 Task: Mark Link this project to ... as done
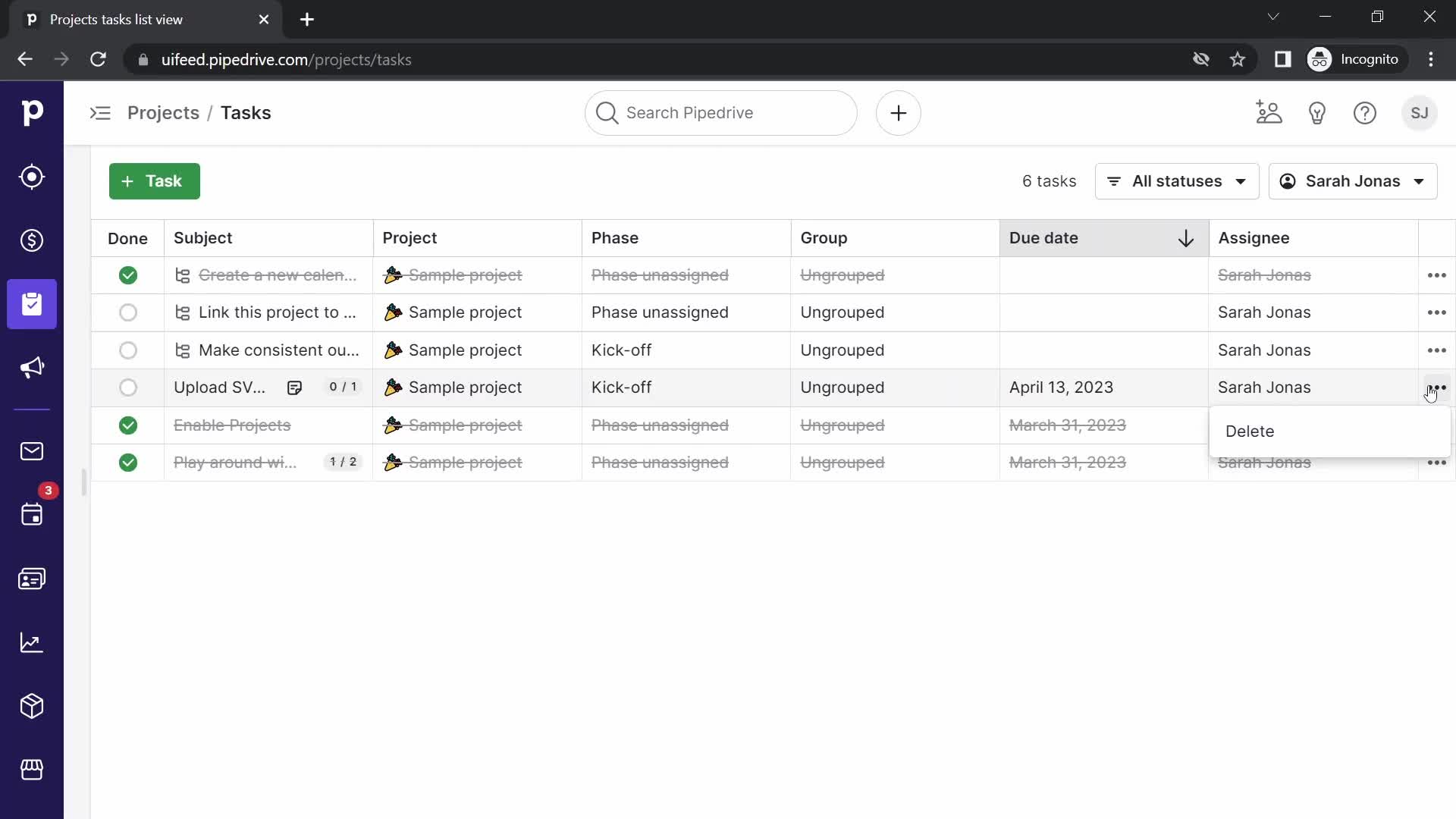click(128, 312)
